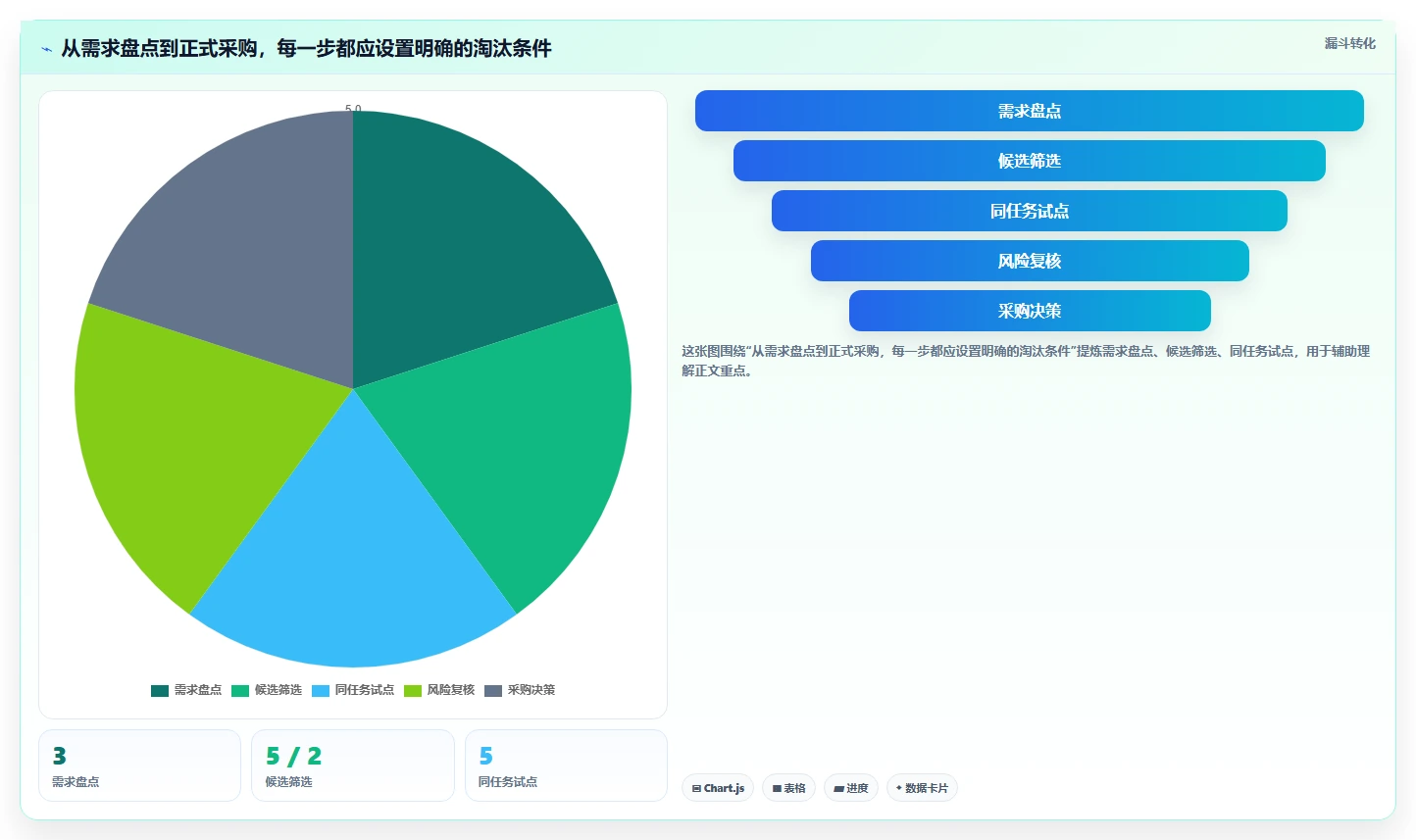The image size is (1416, 840).
Task: Select the 采购决策 funnel stage bar
Action: (1029, 311)
